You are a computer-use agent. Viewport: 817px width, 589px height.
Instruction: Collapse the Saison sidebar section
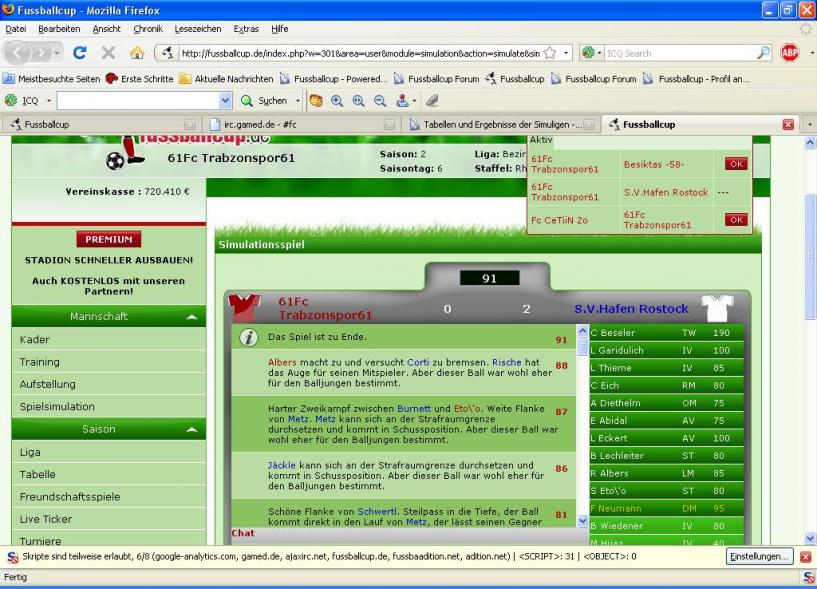pos(190,430)
